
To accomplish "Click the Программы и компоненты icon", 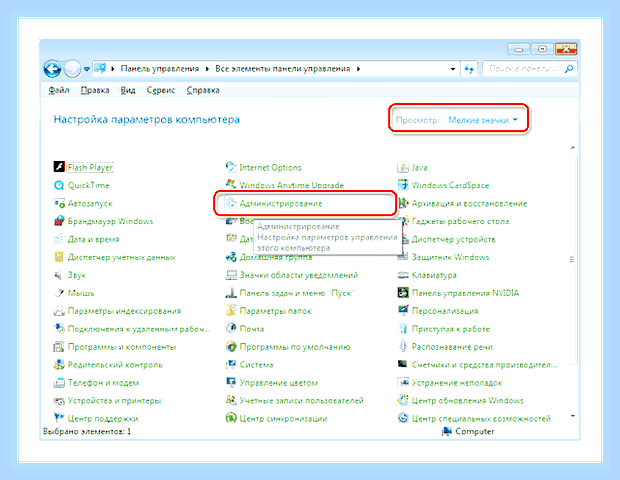I will pos(59,347).
